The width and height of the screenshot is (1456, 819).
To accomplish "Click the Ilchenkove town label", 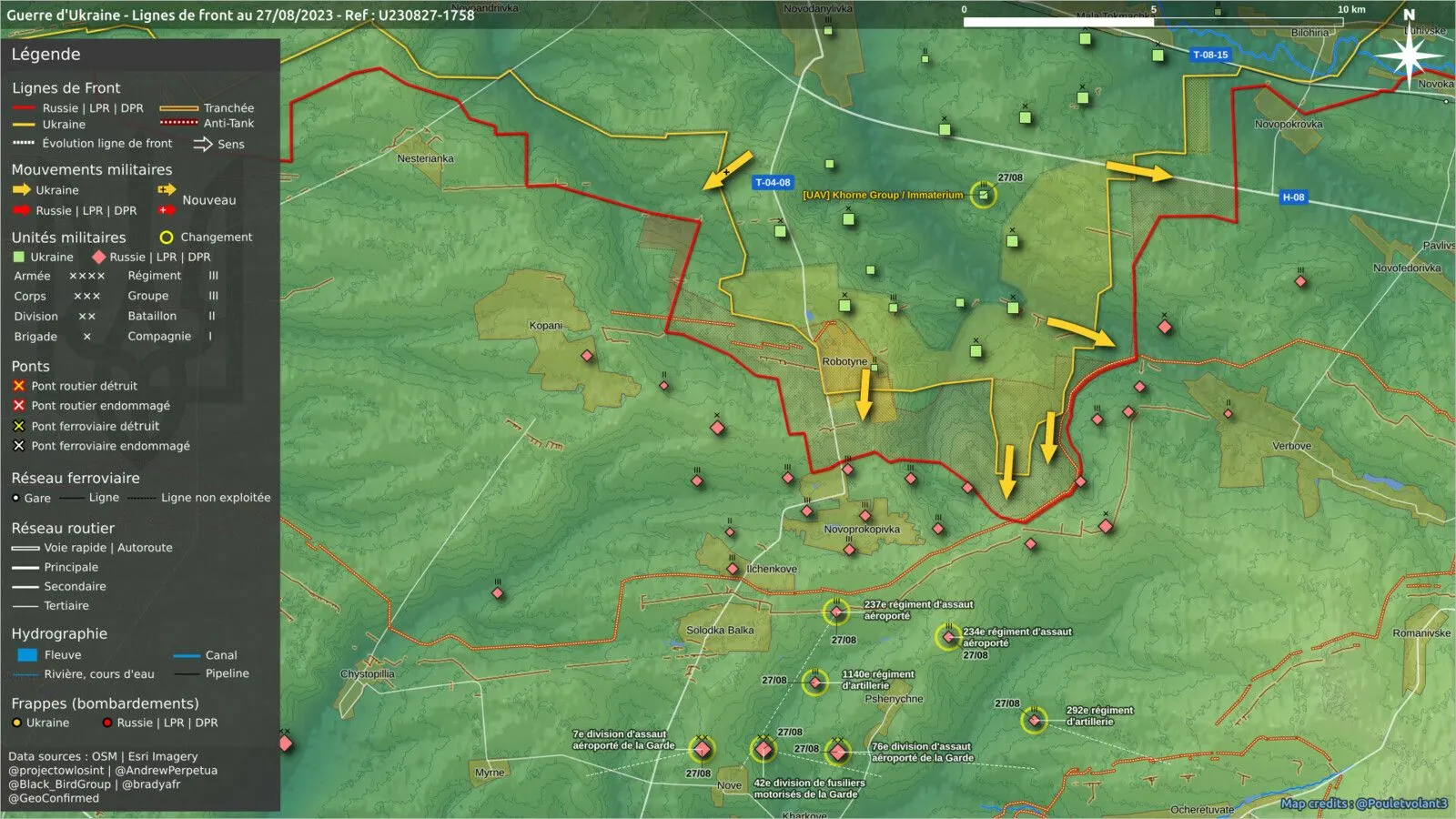I will pos(772,569).
